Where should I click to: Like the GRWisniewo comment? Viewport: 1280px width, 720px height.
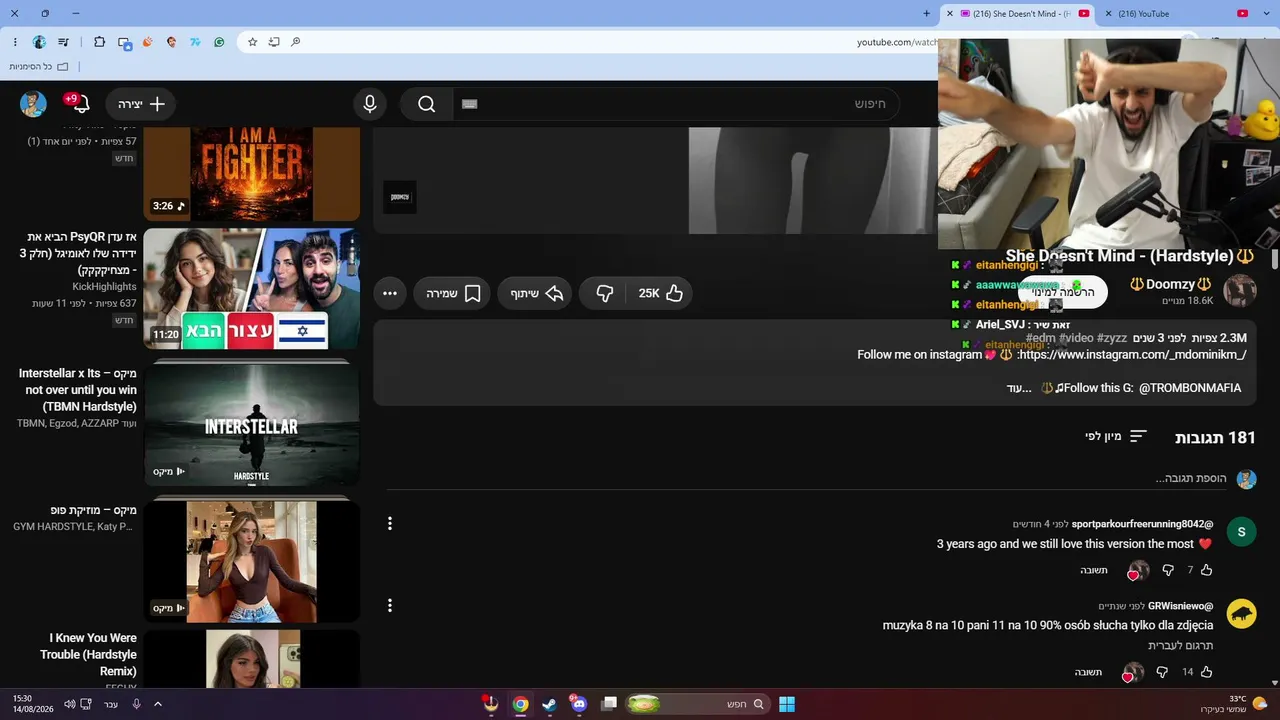1206,672
